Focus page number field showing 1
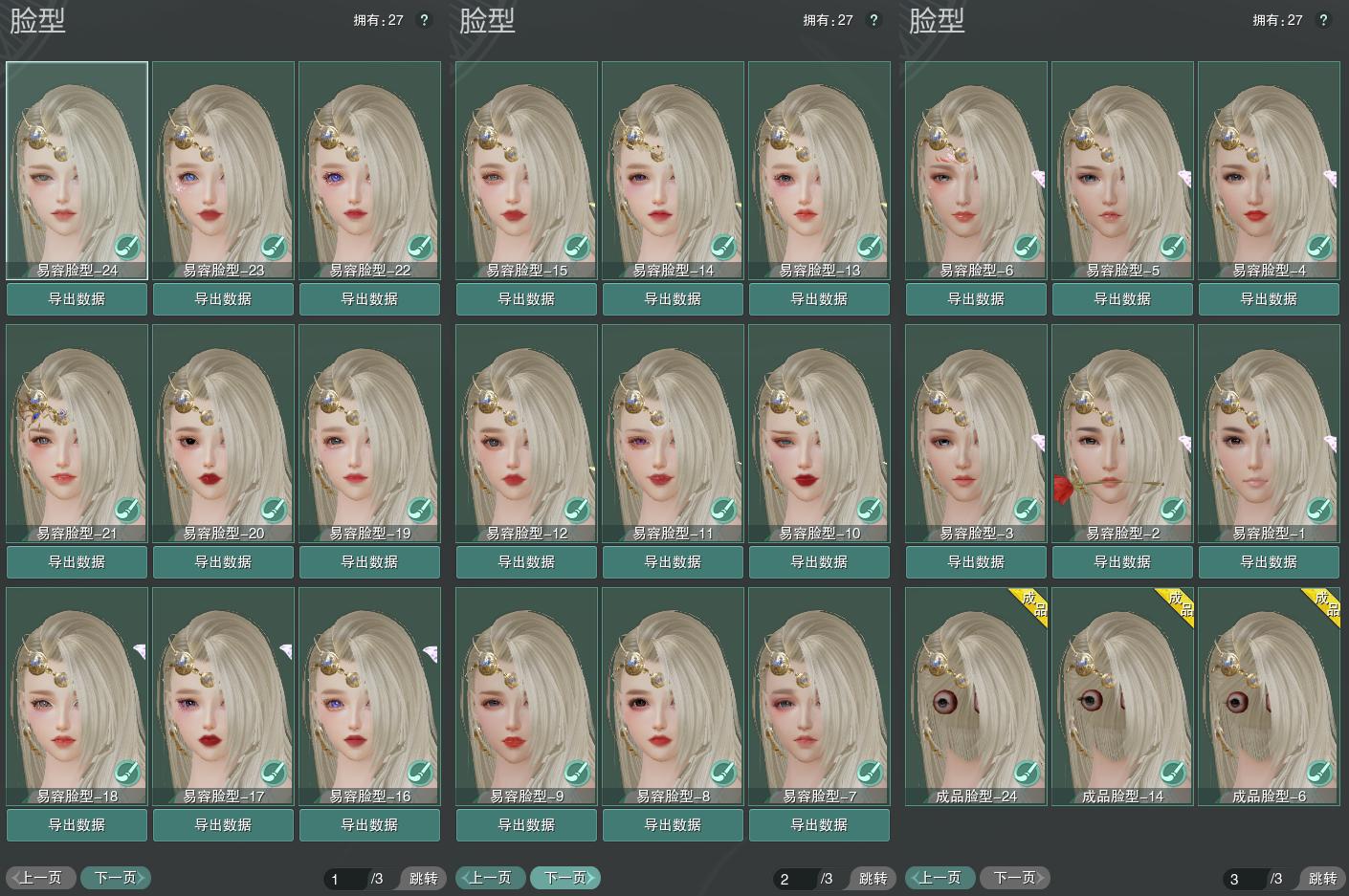 click(x=345, y=879)
